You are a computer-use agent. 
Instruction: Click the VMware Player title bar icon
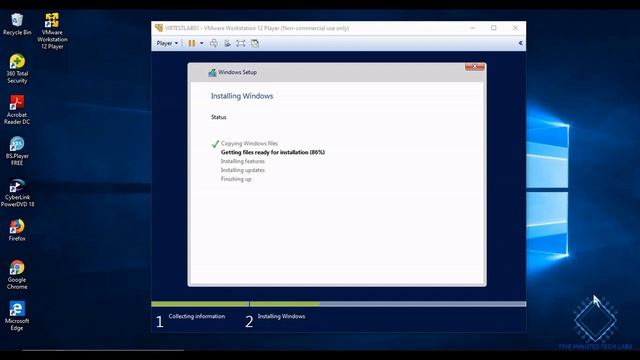point(159,28)
